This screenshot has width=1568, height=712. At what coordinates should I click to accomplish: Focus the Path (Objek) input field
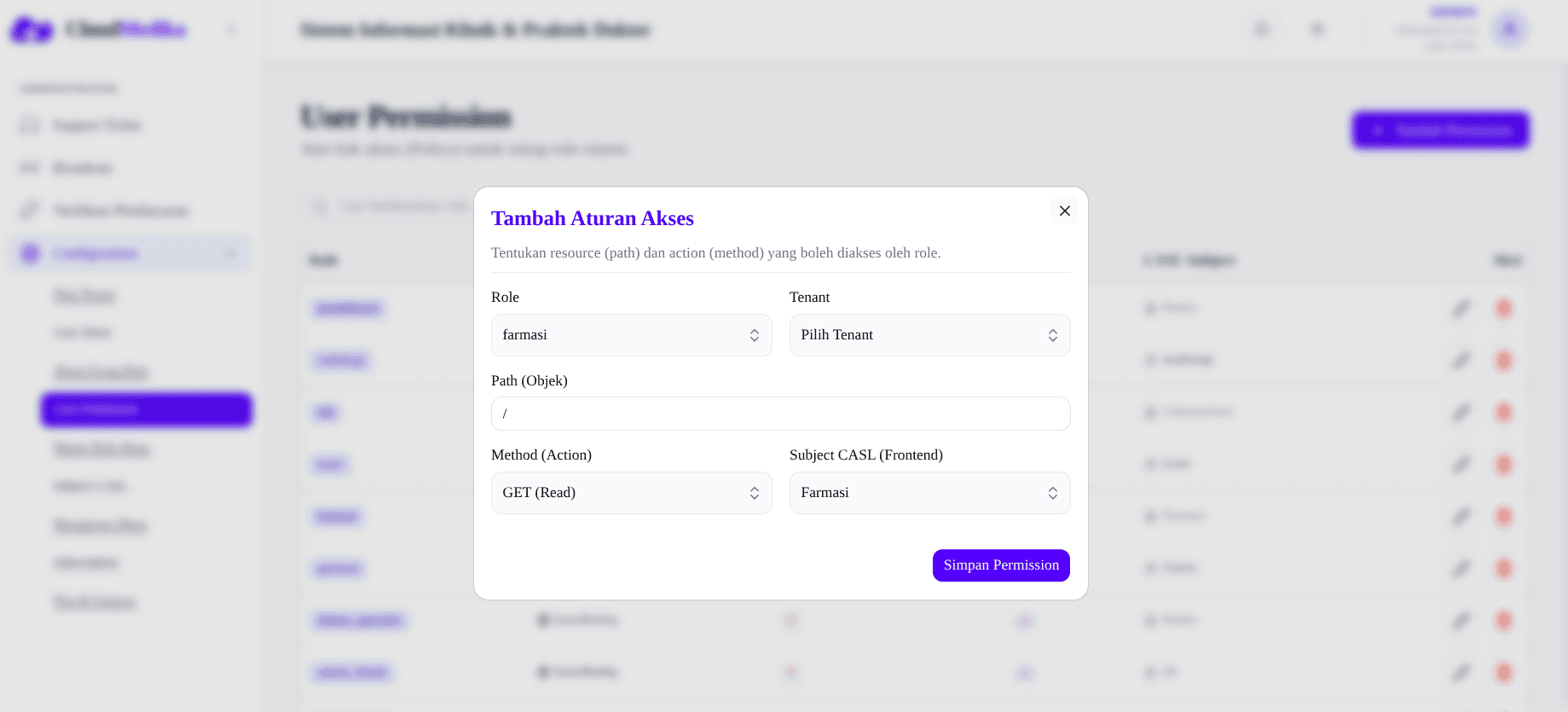(780, 414)
